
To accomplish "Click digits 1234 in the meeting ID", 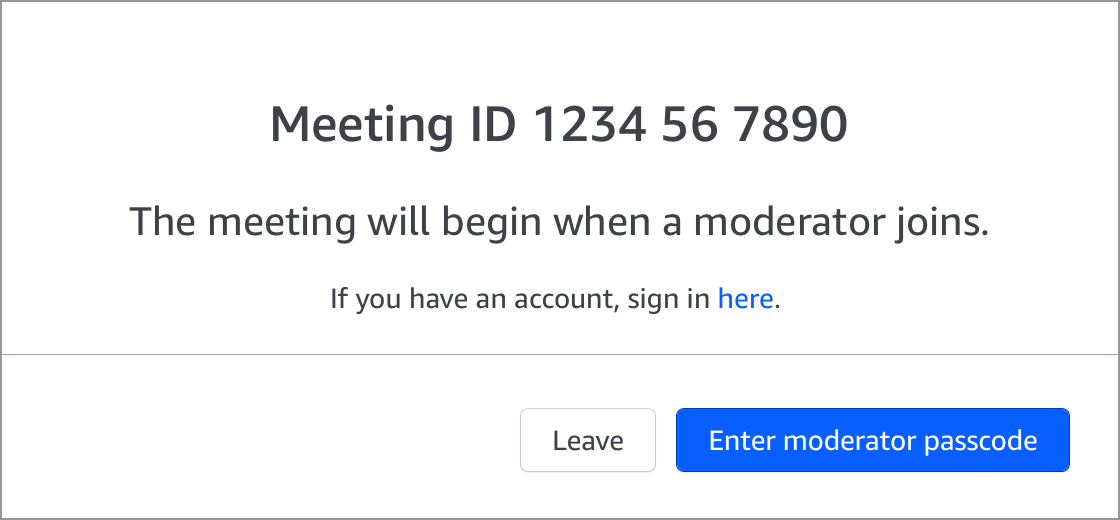I will tap(589, 125).
